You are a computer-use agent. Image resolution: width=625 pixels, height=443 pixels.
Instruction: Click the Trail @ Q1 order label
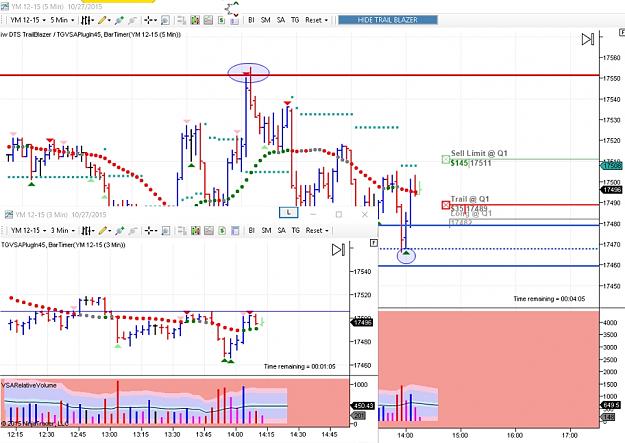pos(470,199)
